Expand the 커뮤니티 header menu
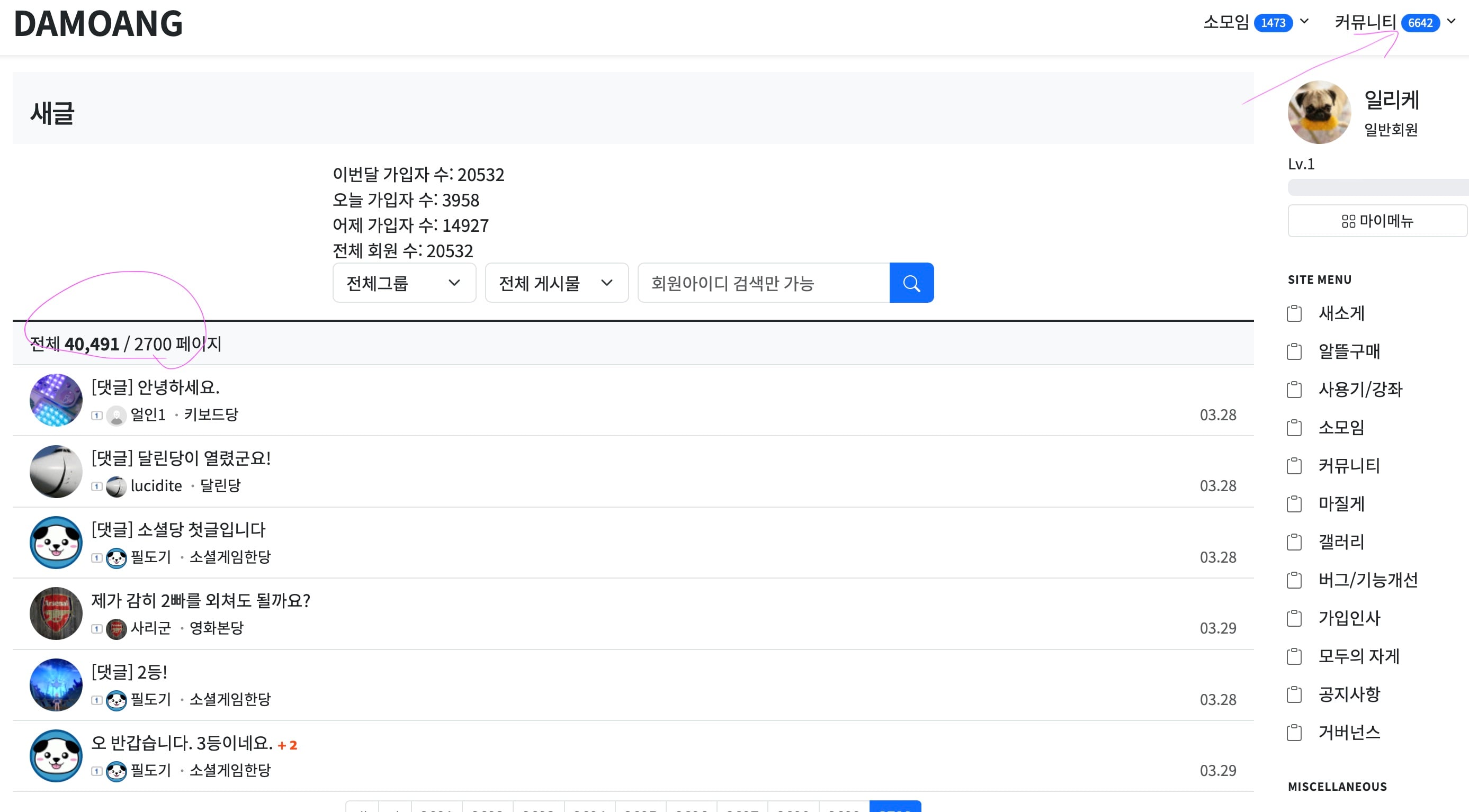 point(1452,22)
